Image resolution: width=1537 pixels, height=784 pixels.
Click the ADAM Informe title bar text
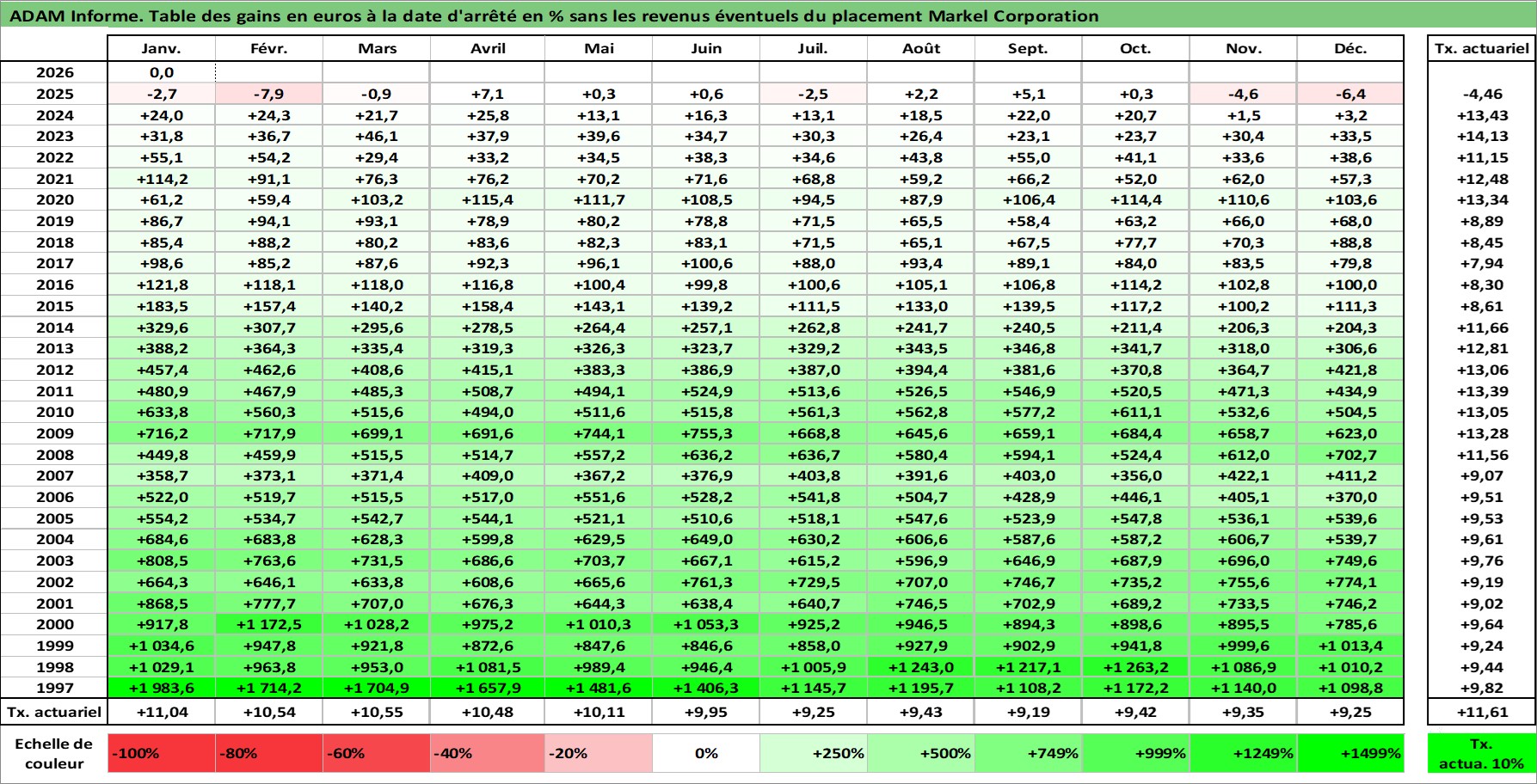[x=553, y=15]
